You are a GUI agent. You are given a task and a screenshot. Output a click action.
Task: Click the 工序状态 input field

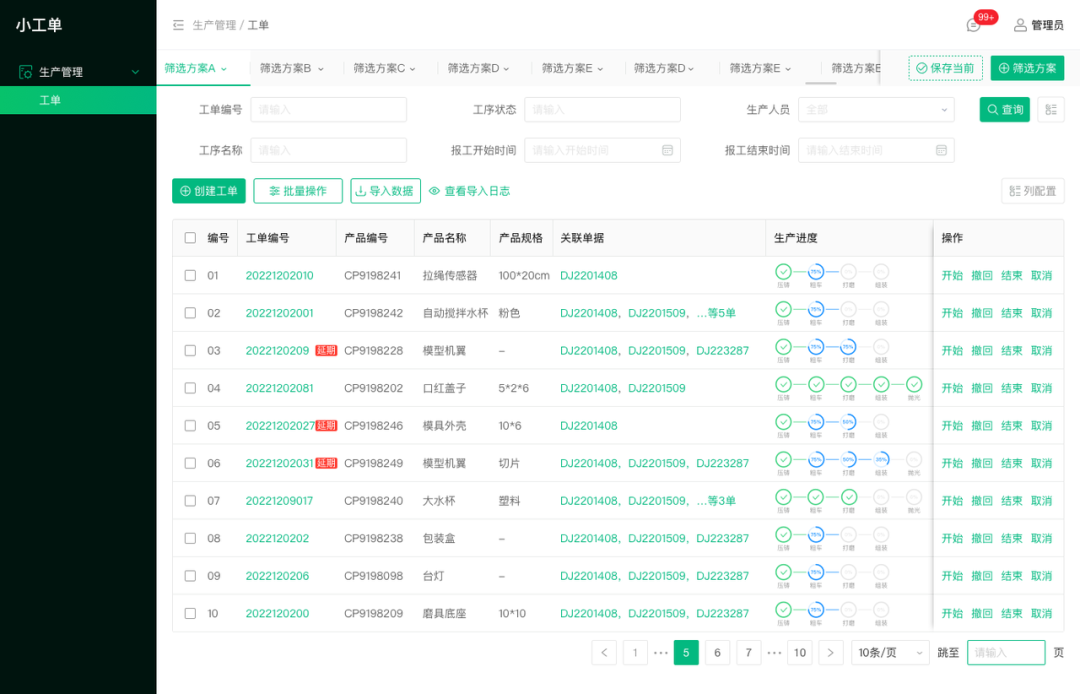(602, 109)
